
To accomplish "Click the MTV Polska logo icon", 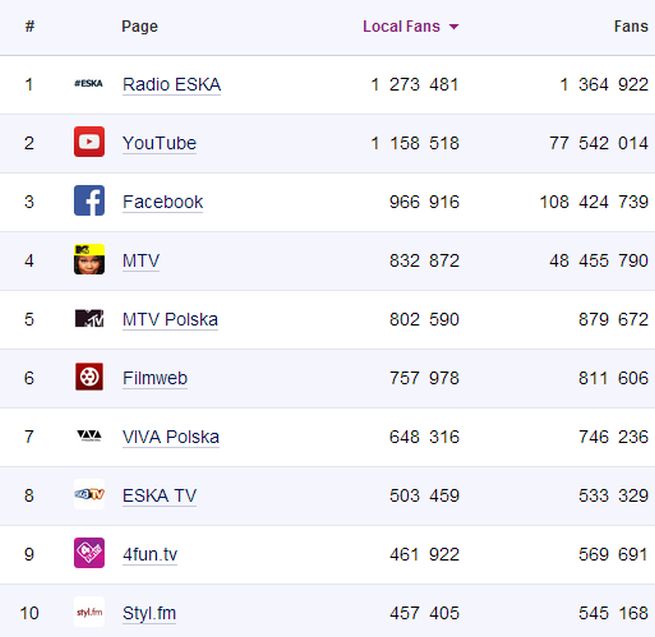I will (x=89, y=319).
